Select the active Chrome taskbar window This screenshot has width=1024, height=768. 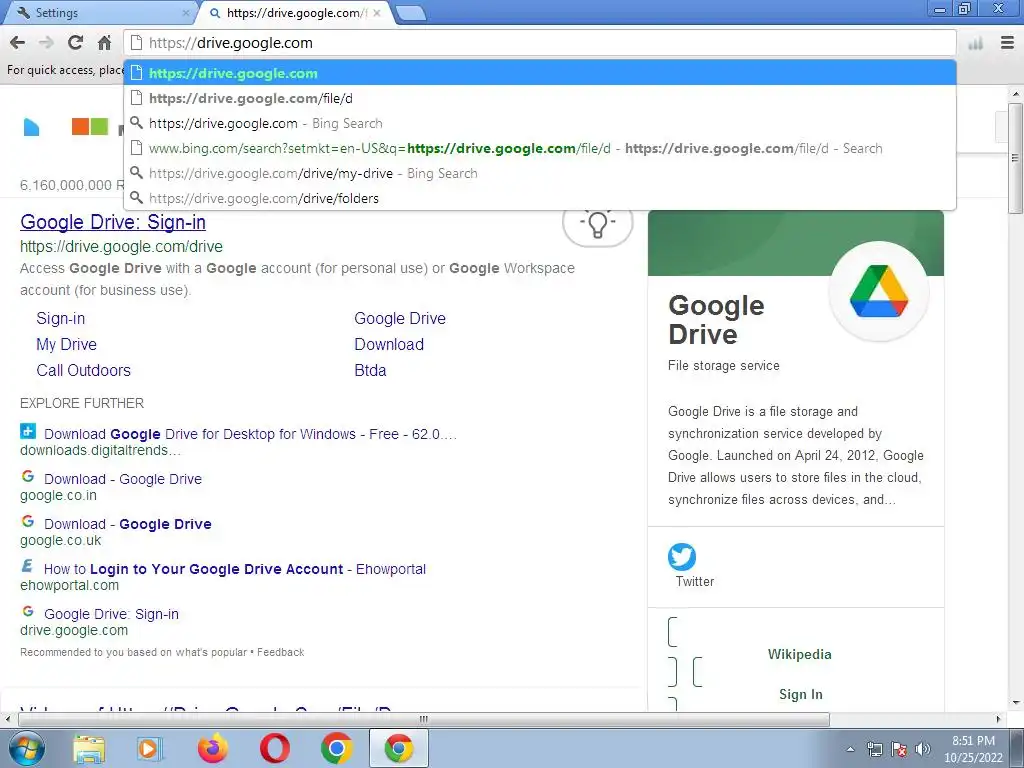coord(399,749)
